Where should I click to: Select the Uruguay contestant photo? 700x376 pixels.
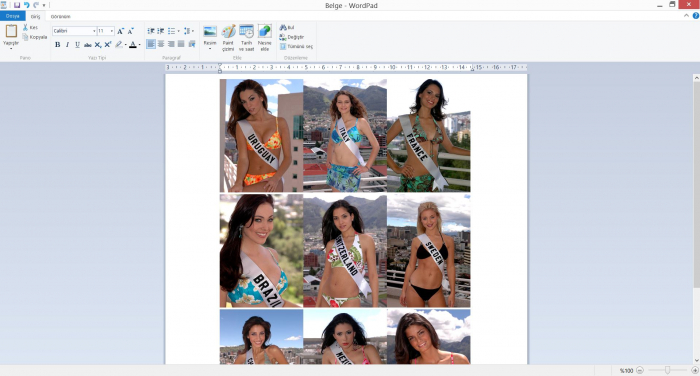click(x=262, y=136)
